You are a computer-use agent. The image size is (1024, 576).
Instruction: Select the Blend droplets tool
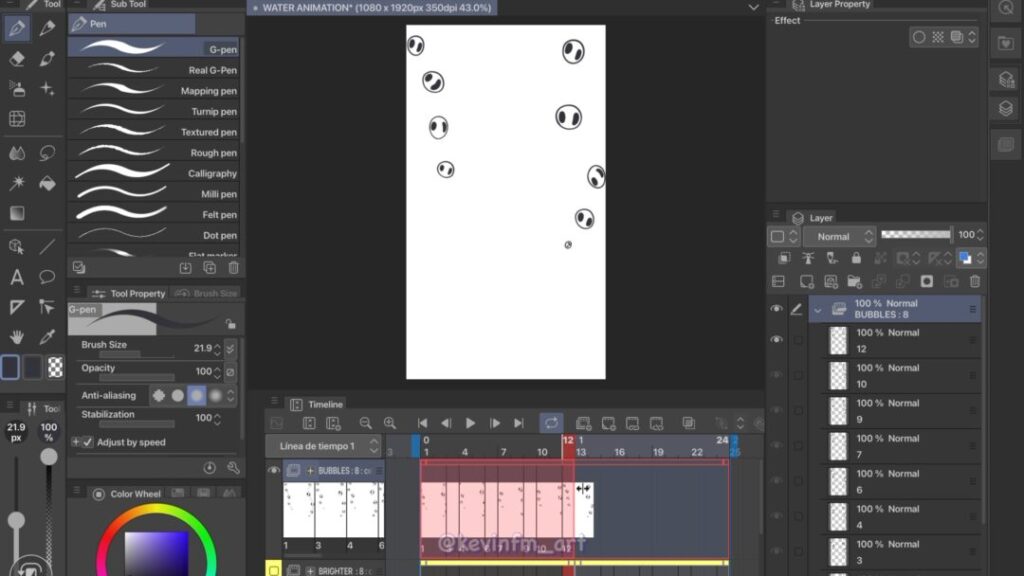17,153
